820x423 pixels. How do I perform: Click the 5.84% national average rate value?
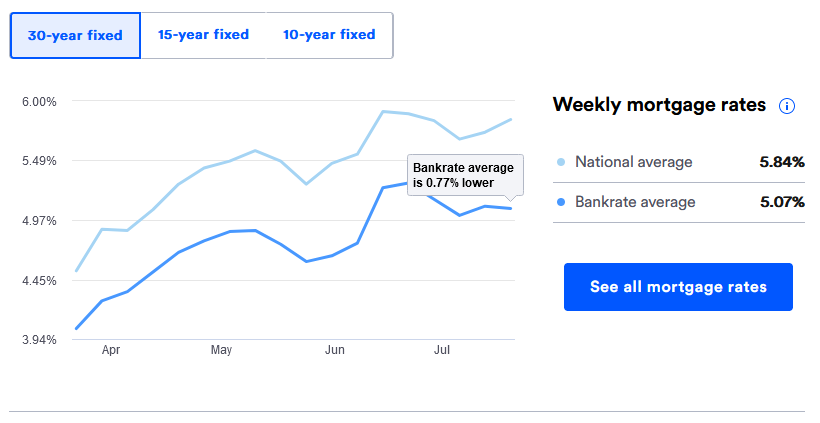781,162
